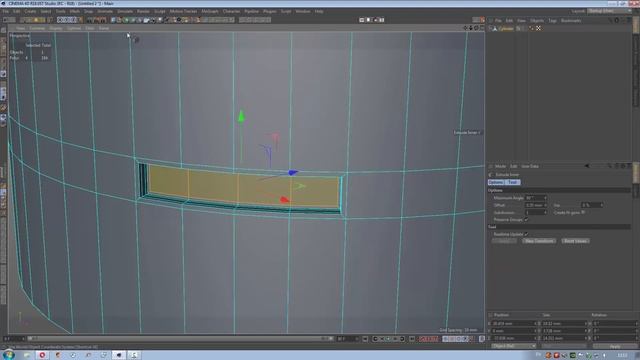Open the MoGraph menu

[x=210, y=11]
